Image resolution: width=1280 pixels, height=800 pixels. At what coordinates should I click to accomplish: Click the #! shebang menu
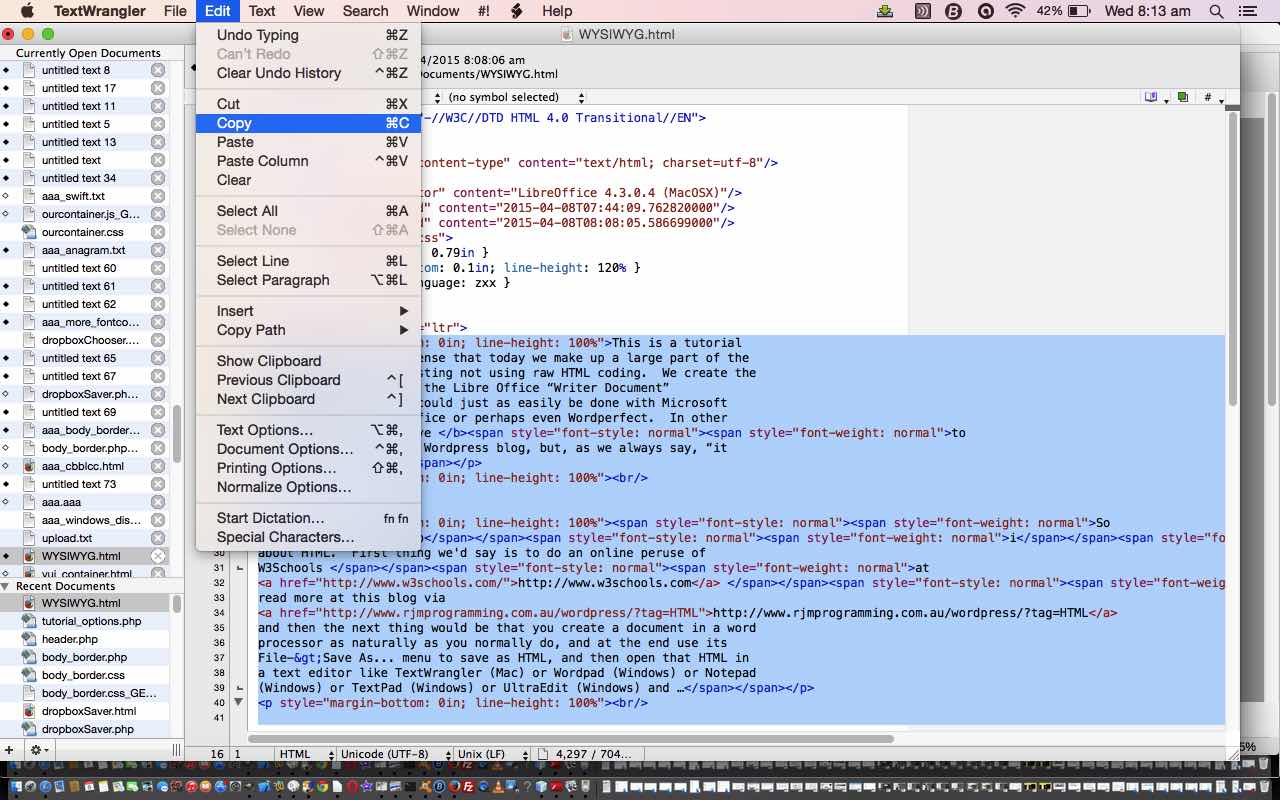484,11
